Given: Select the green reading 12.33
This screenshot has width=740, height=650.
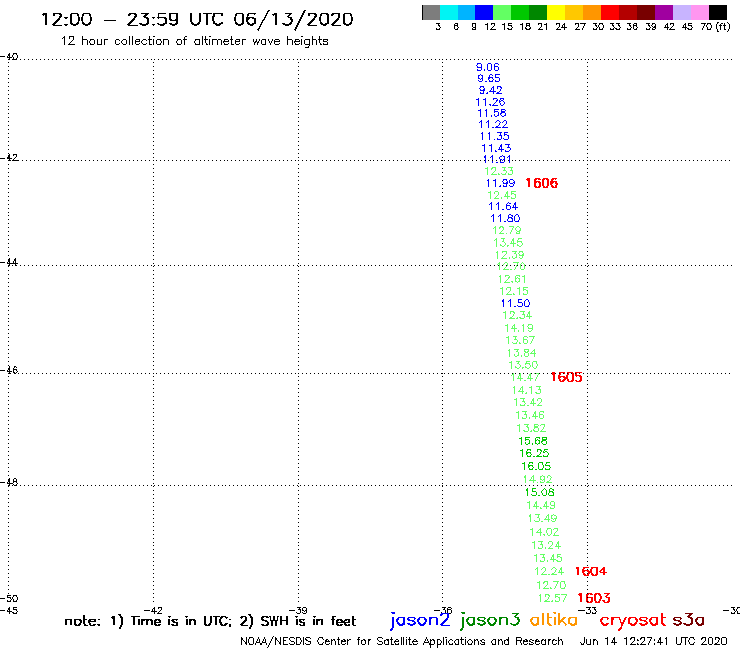Looking at the screenshot, I should point(499,171).
